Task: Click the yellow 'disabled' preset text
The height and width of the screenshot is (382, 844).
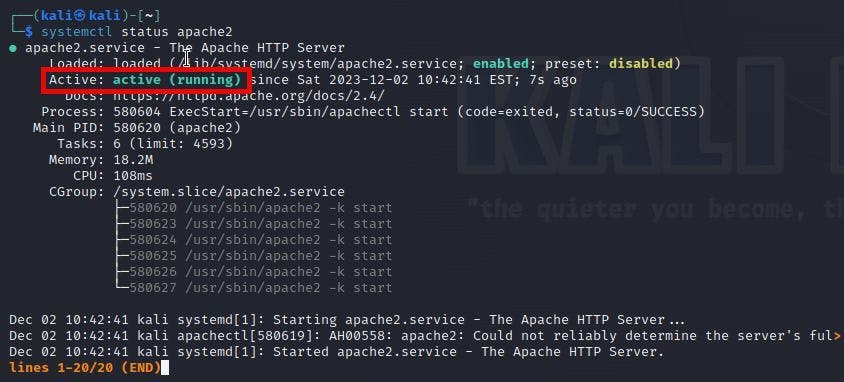Action: pos(641,64)
